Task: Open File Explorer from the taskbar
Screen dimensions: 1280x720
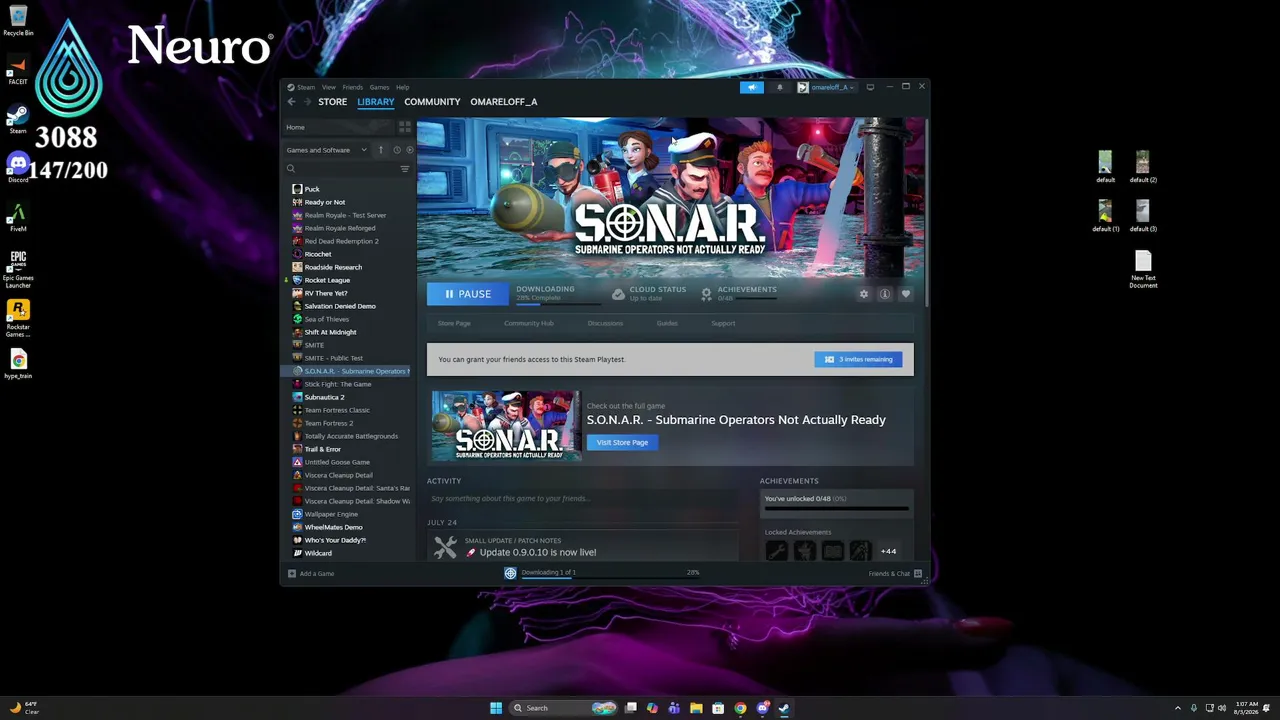Action: [x=696, y=708]
